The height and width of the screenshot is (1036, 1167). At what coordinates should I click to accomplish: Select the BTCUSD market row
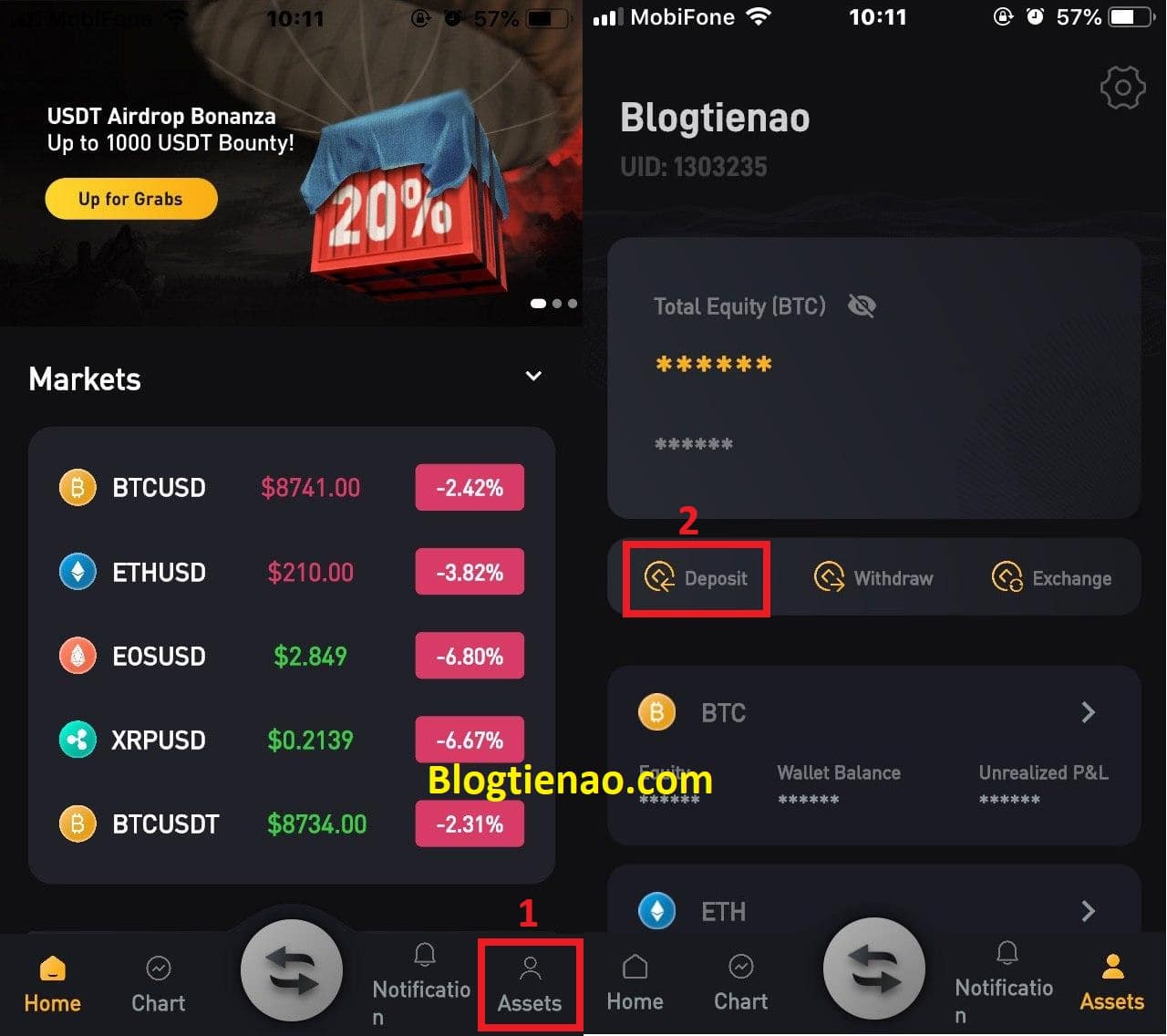tap(292, 487)
